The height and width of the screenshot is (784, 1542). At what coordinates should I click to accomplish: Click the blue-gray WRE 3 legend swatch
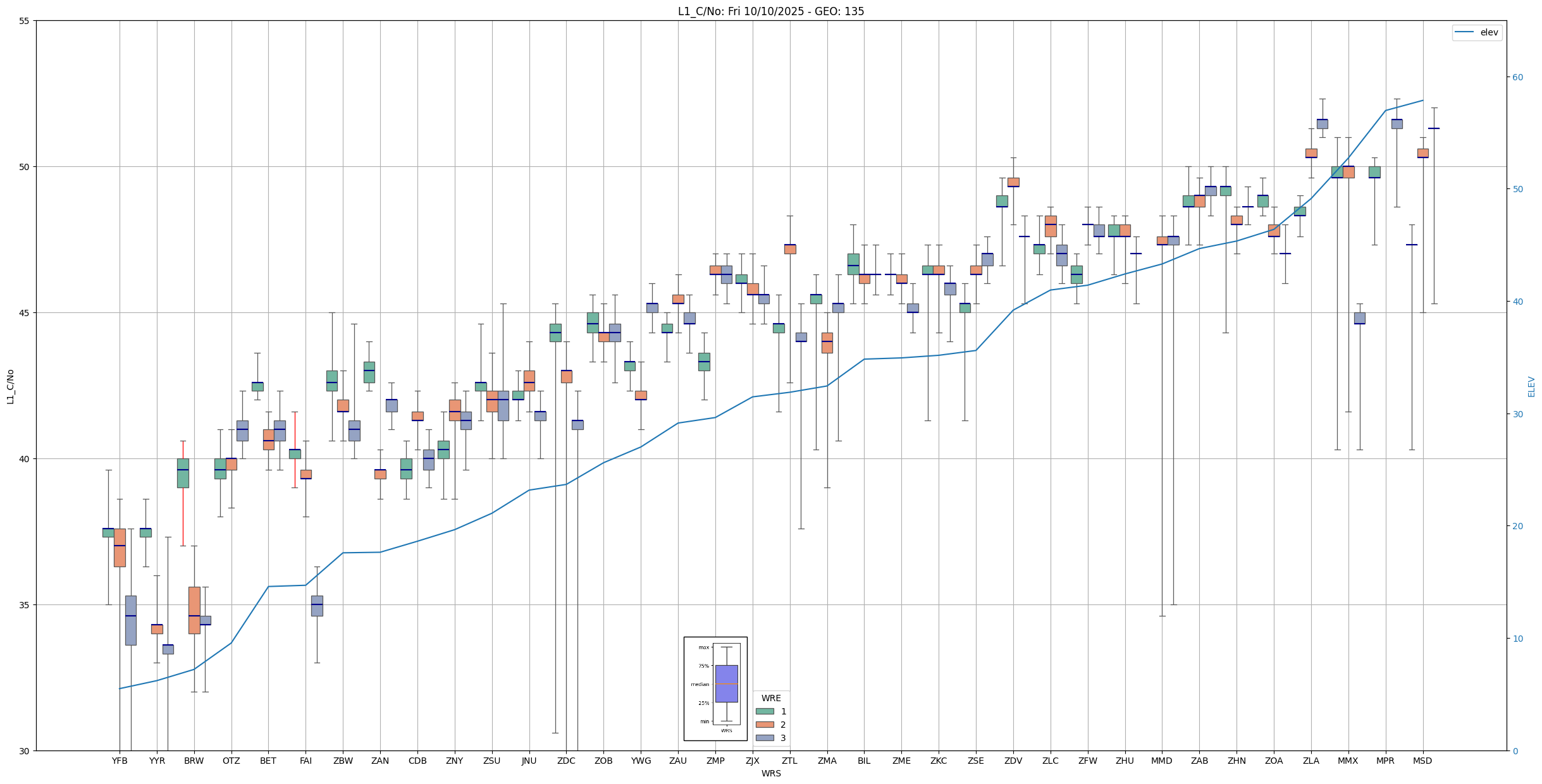tap(765, 738)
